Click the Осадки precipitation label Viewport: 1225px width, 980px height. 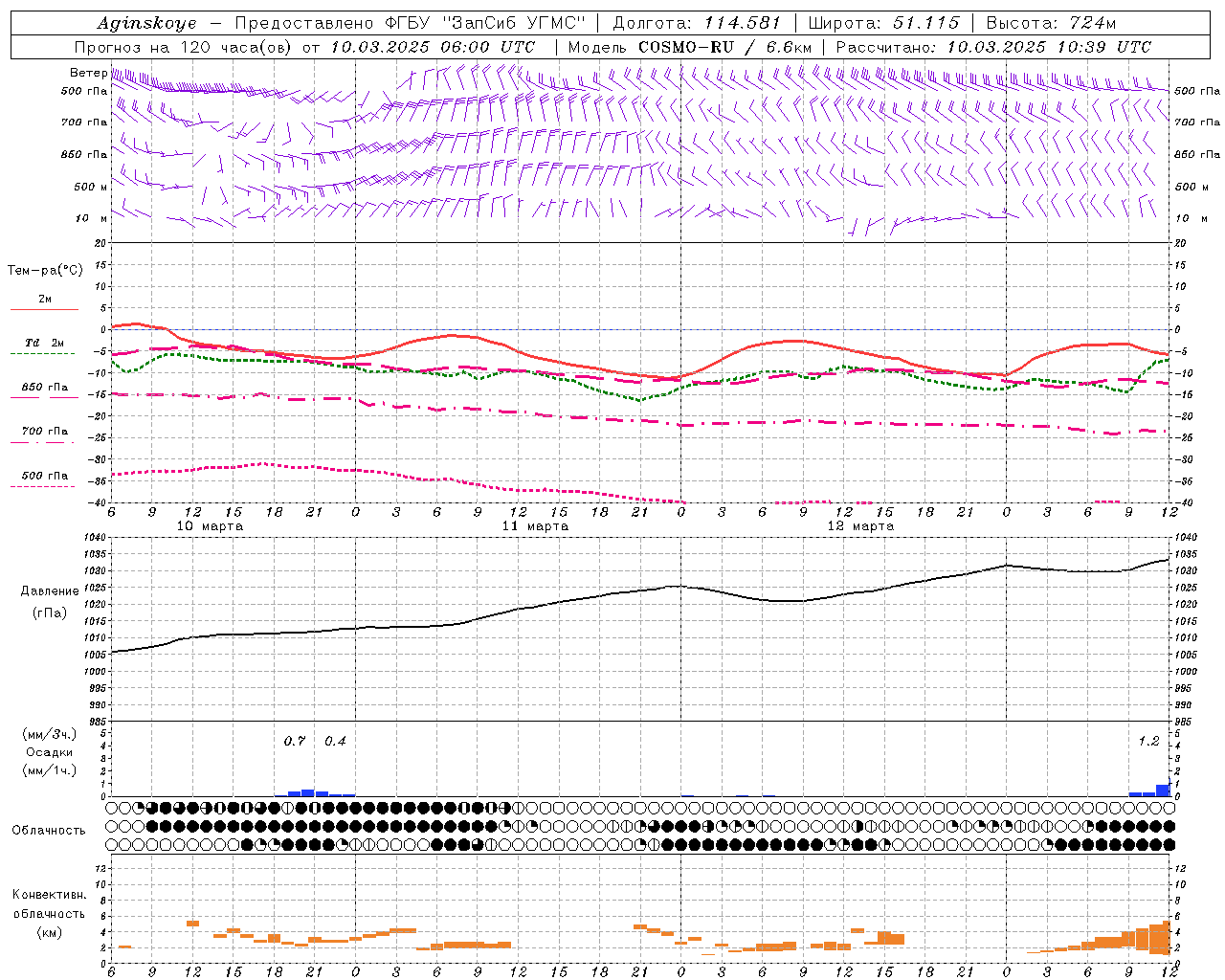pyautogui.click(x=50, y=752)
